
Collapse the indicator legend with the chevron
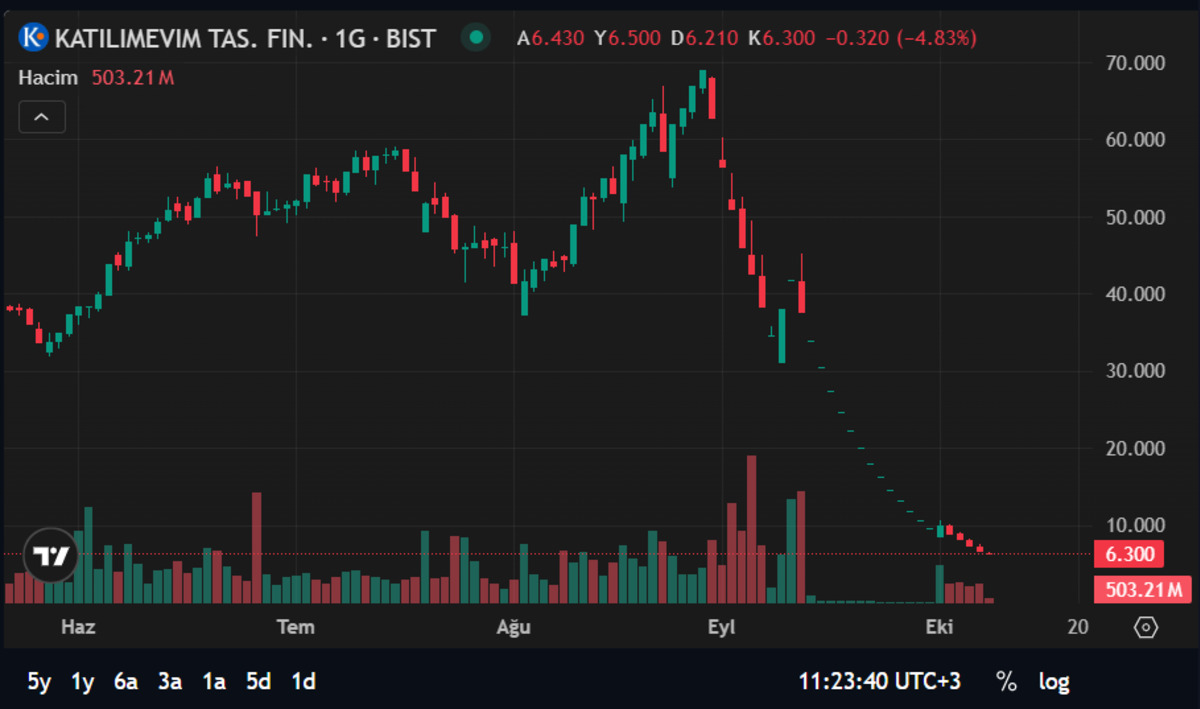click(x=42, y=117)
